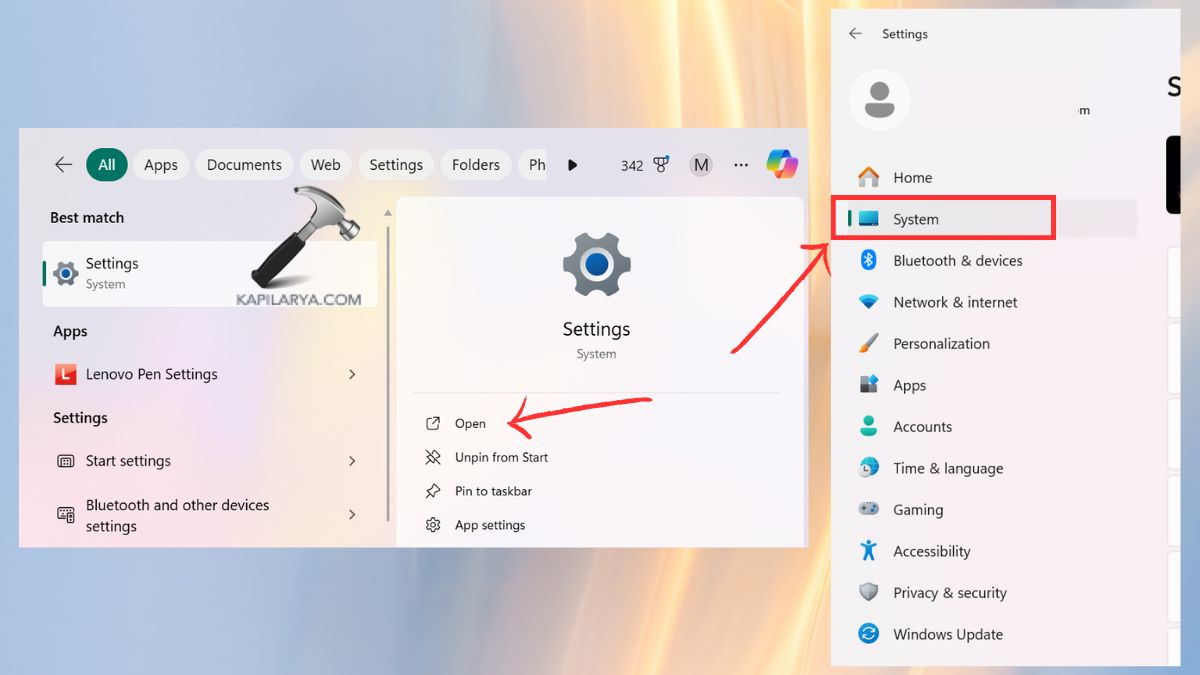Screen dimensions: 1200x675
Task: Click the Bluetooth & devices icon
Action: (868, 260)
